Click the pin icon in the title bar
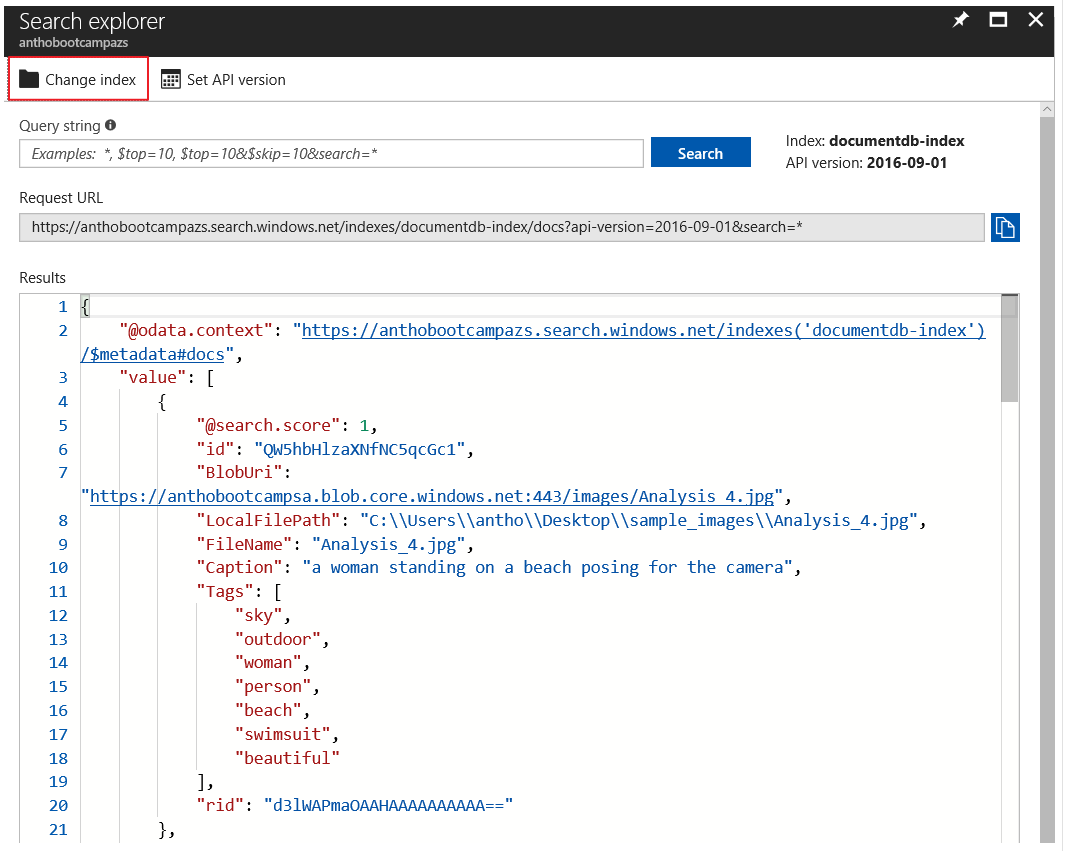This screenshot has width=1069, height=851. pos(960,19)
